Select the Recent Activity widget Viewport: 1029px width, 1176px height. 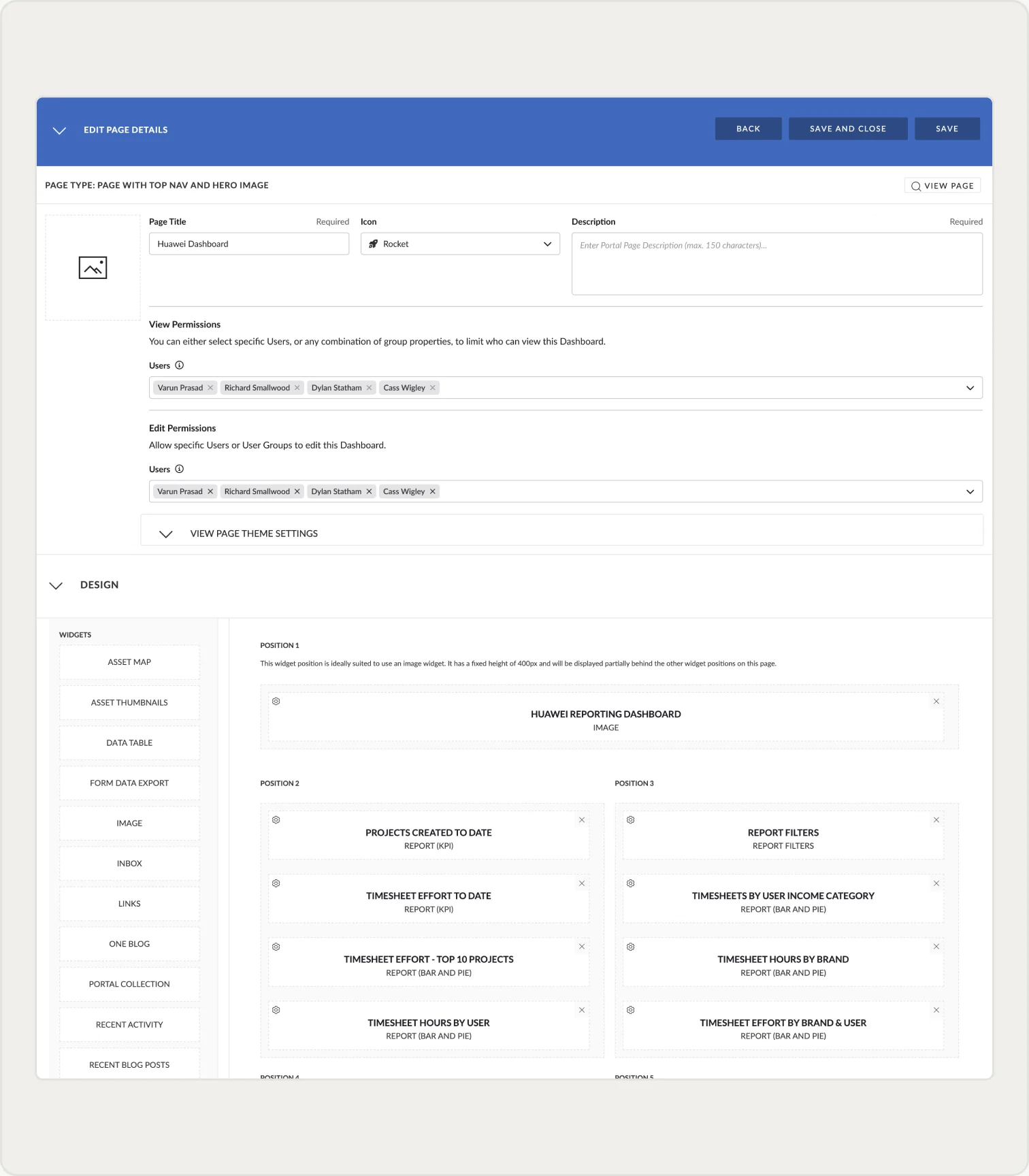[129, 1024]
